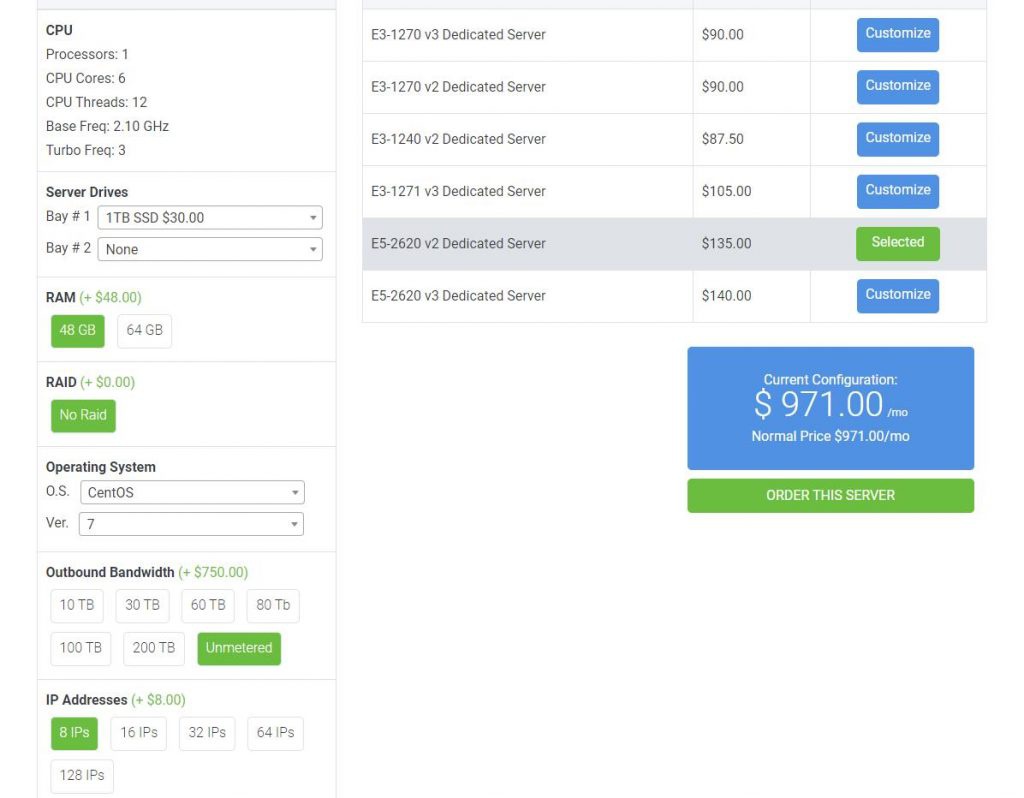
Task: Select Unmetered bandwidth option
Action: click(x=239, y=648)
